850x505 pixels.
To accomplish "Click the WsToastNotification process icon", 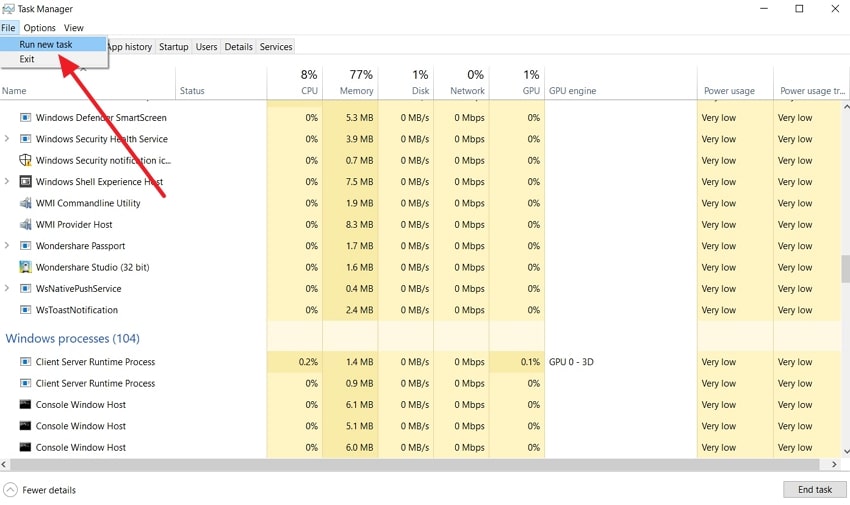I will click(x=26, y=310).
